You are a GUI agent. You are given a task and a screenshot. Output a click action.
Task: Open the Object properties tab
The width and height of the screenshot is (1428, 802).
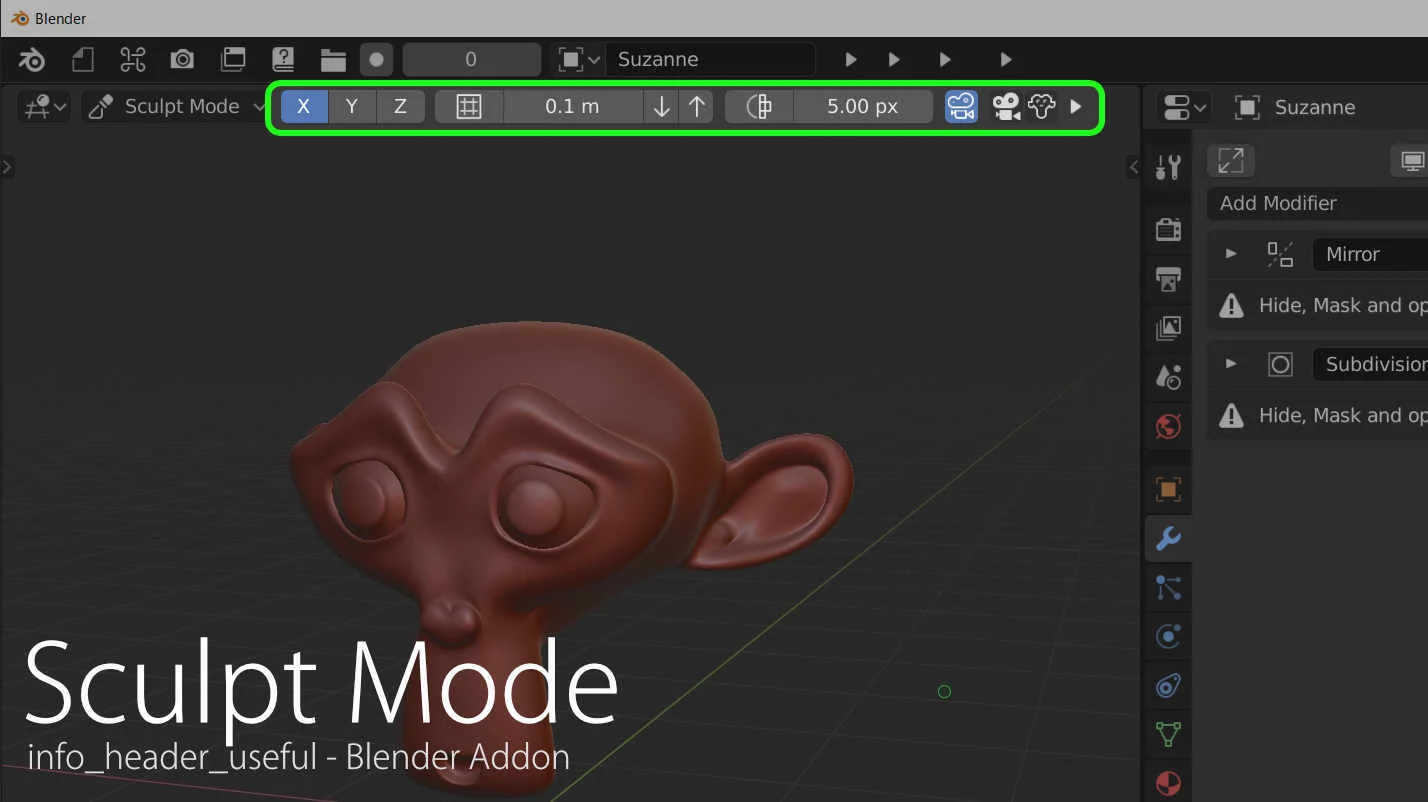click(x=1168, y=490)
